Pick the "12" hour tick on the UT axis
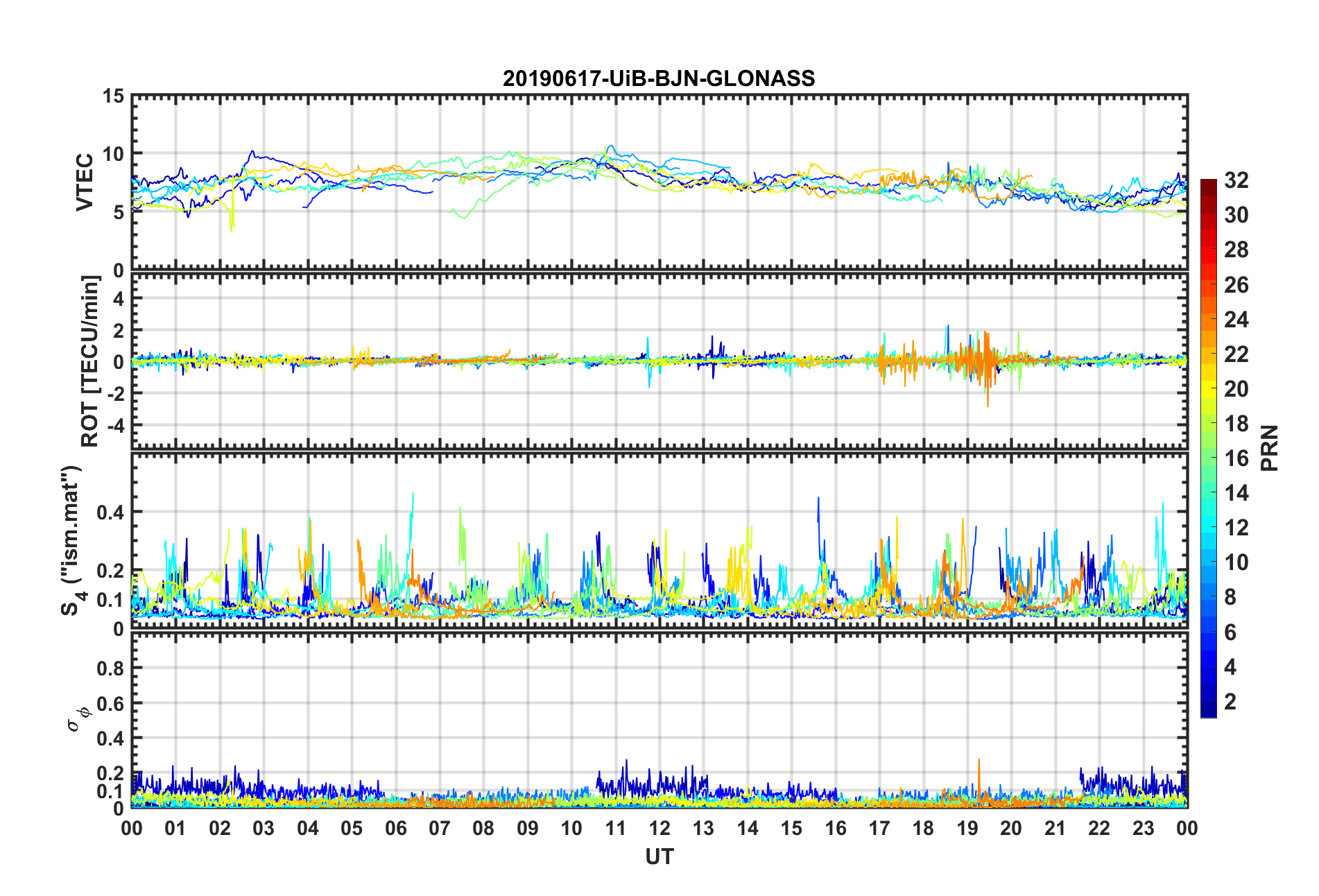Screen dimensions: 1319x896 659,828
